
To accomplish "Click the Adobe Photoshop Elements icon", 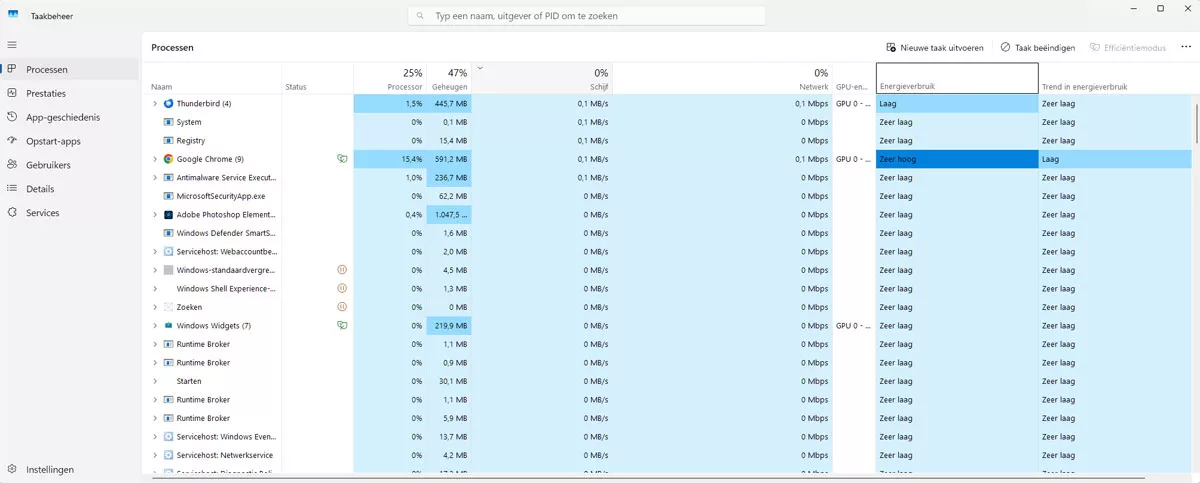I will click(x=168, y=215).
